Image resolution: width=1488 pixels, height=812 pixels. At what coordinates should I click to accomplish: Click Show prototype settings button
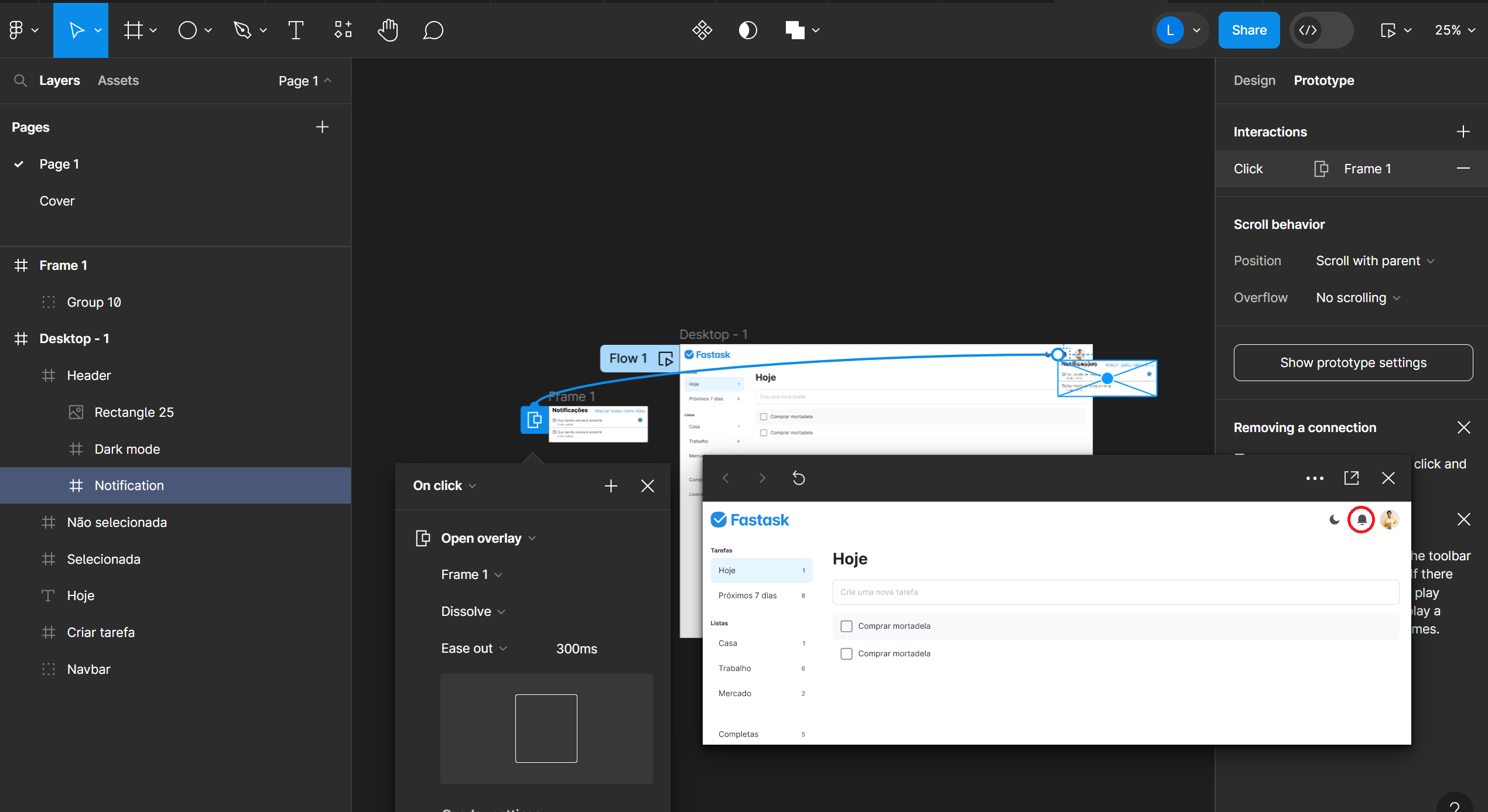[1352, 362]
